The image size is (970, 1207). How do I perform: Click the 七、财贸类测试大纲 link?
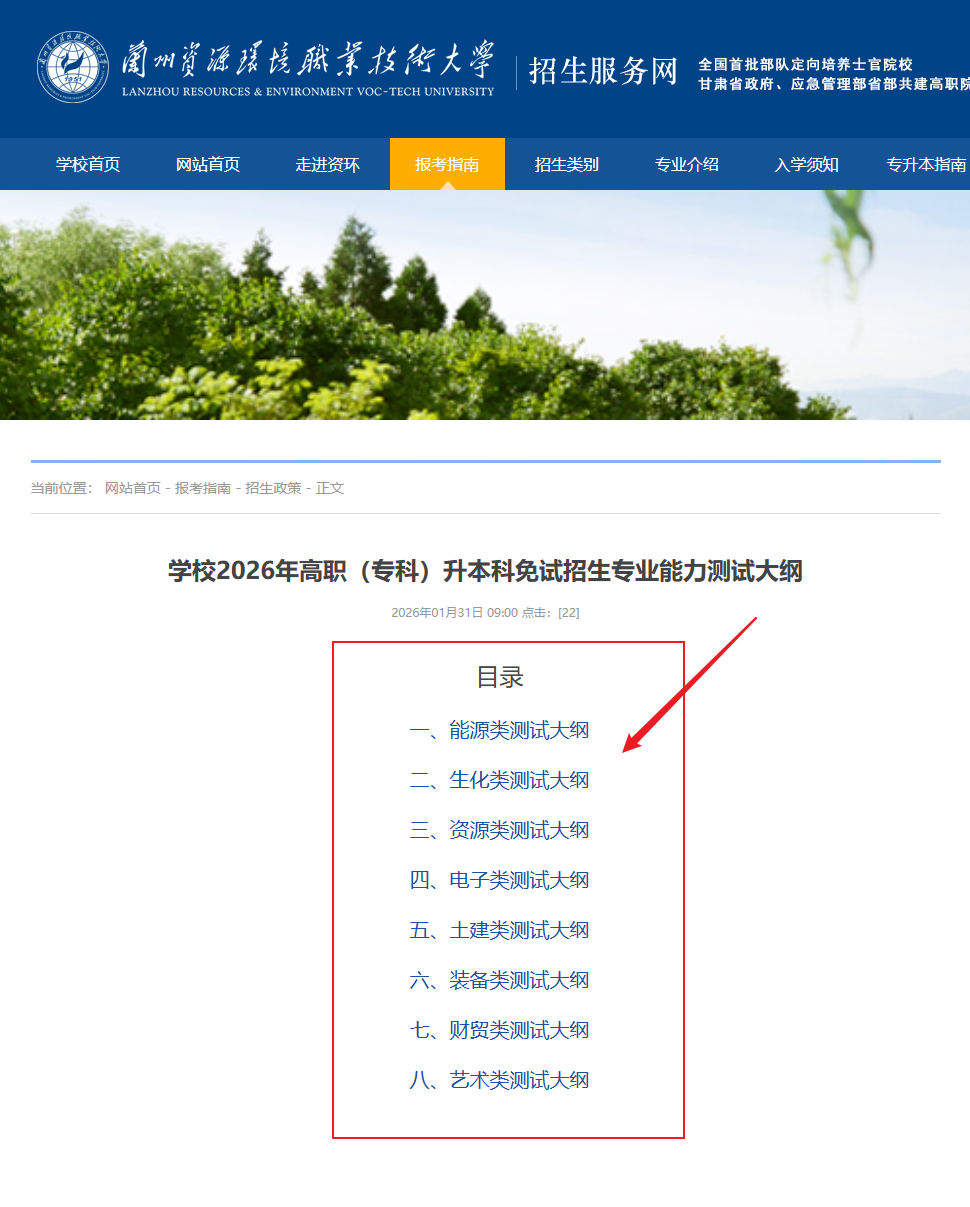500,1030
